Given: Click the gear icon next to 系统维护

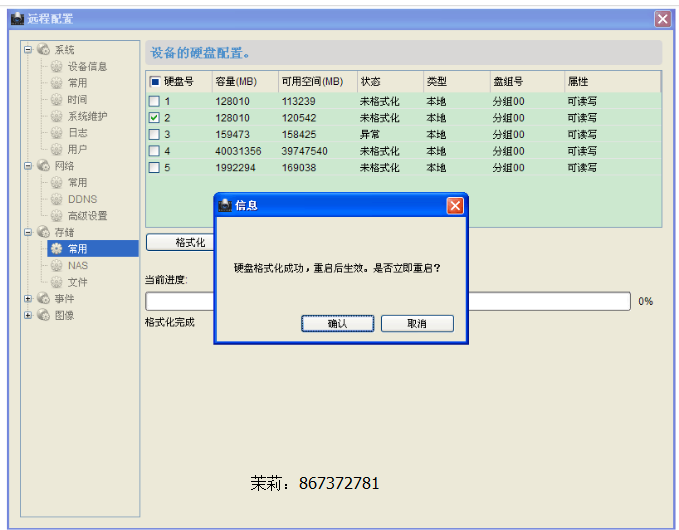Looking at the screenshot, I should 57,117.
